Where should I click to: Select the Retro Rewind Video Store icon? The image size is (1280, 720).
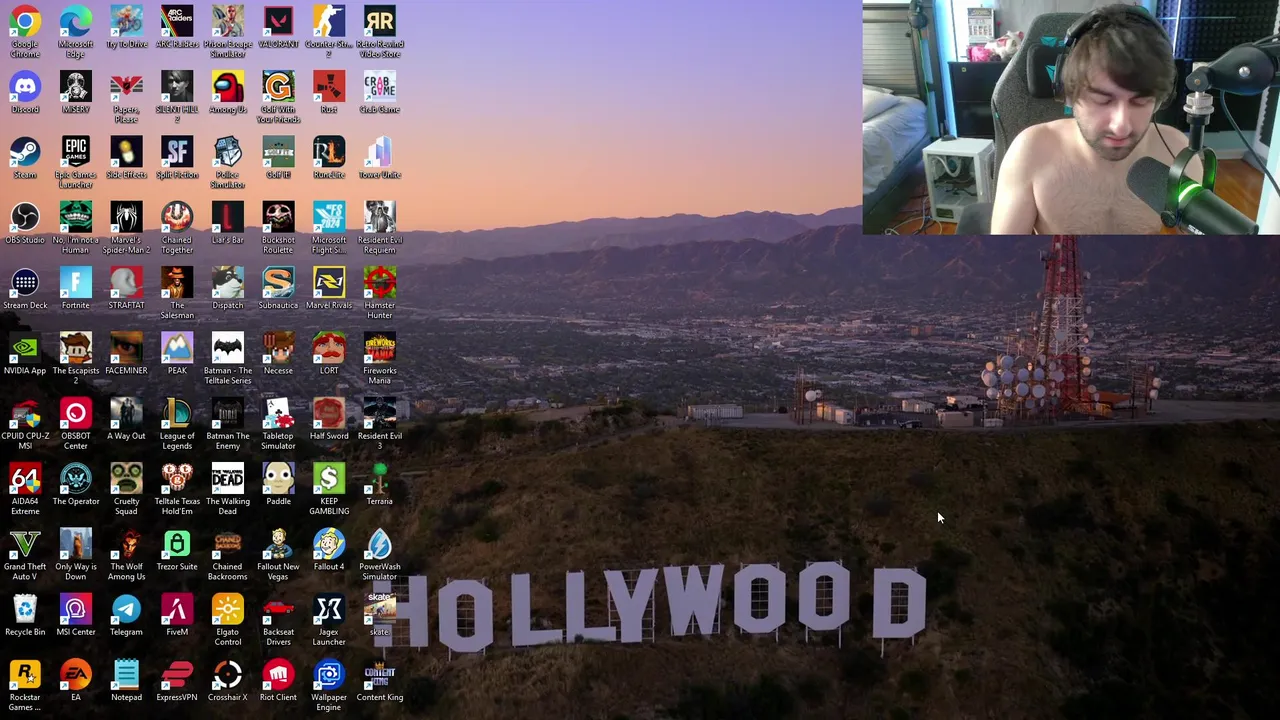tap(380, 20)
